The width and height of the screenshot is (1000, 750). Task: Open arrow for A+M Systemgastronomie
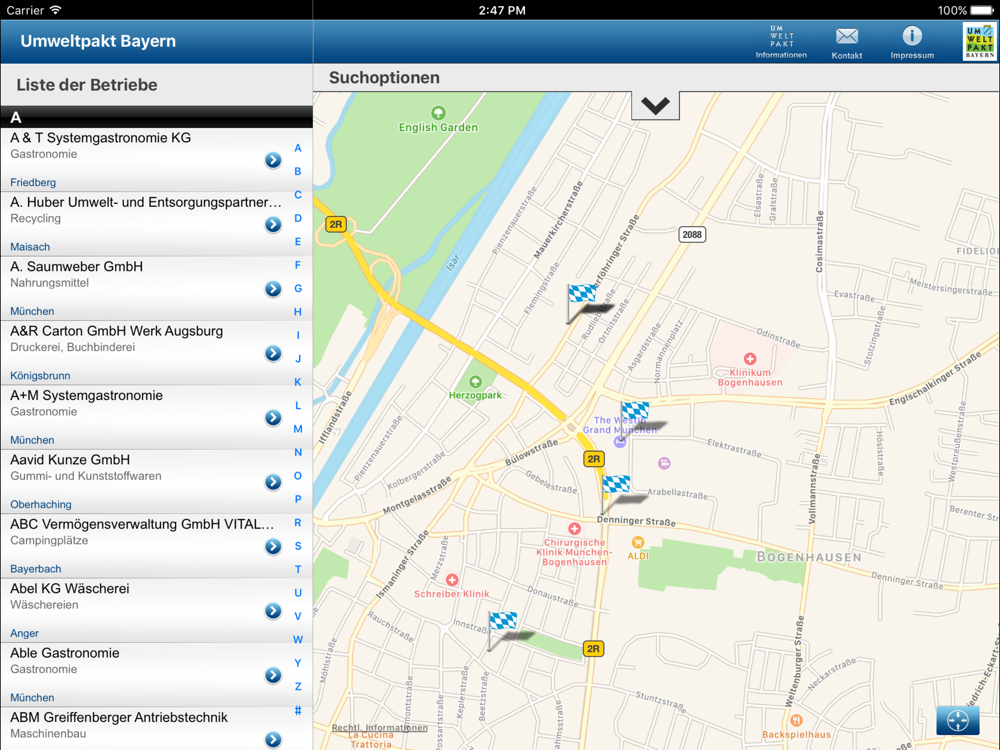(273, 418)
